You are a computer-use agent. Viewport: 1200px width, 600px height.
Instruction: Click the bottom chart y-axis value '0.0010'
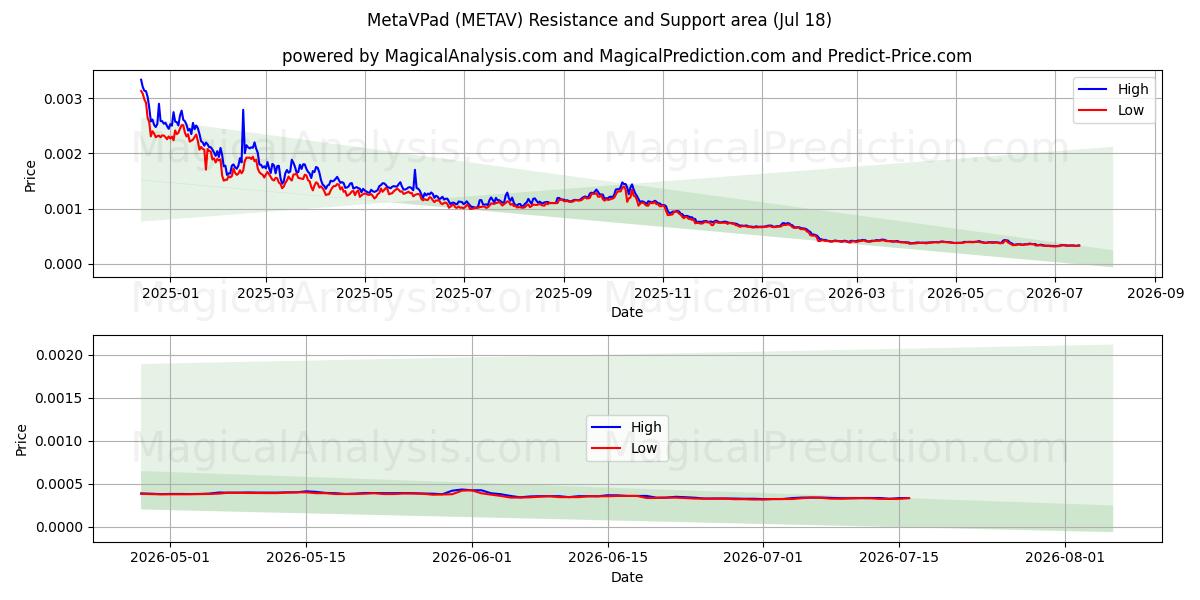click(x=62, y=442)
